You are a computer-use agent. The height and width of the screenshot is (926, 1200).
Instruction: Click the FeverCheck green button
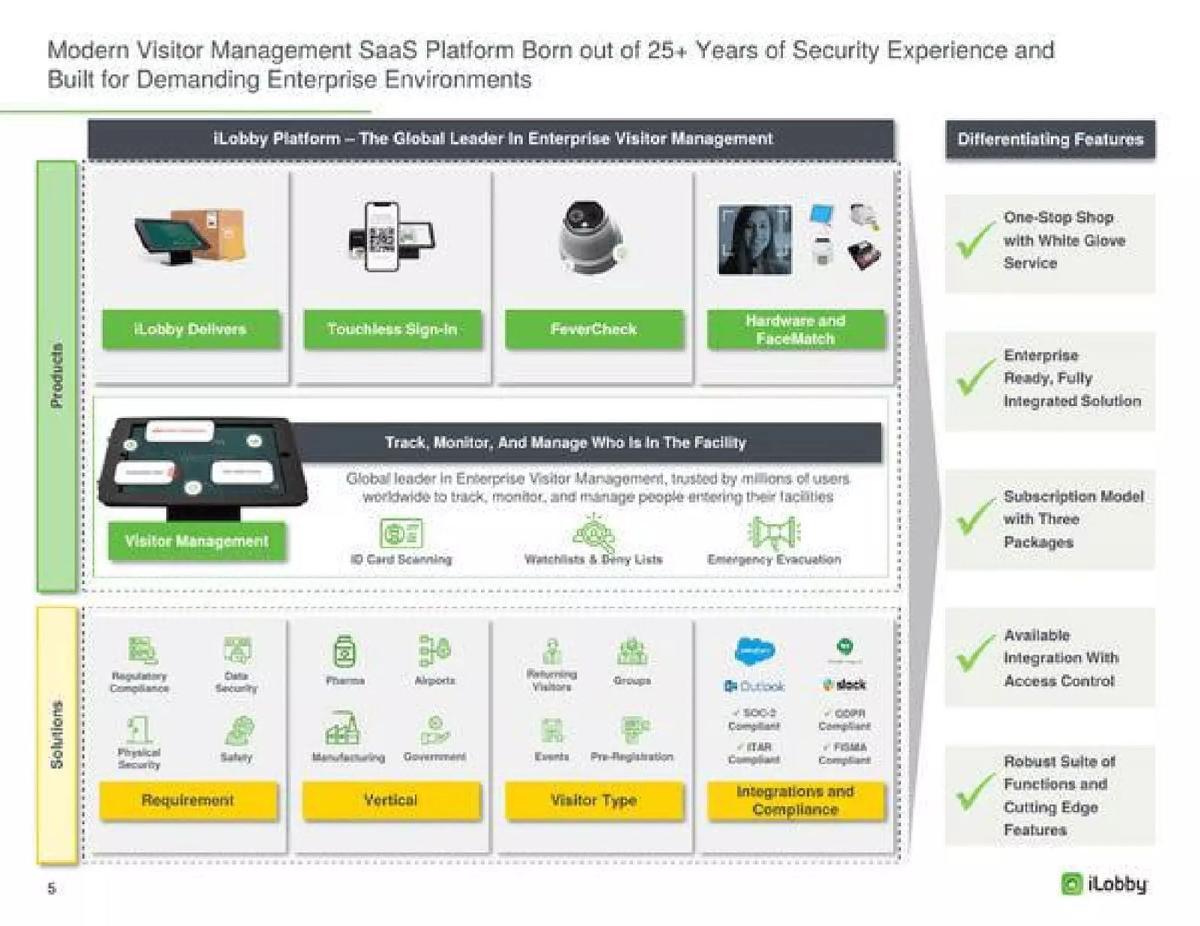point(594,329)
